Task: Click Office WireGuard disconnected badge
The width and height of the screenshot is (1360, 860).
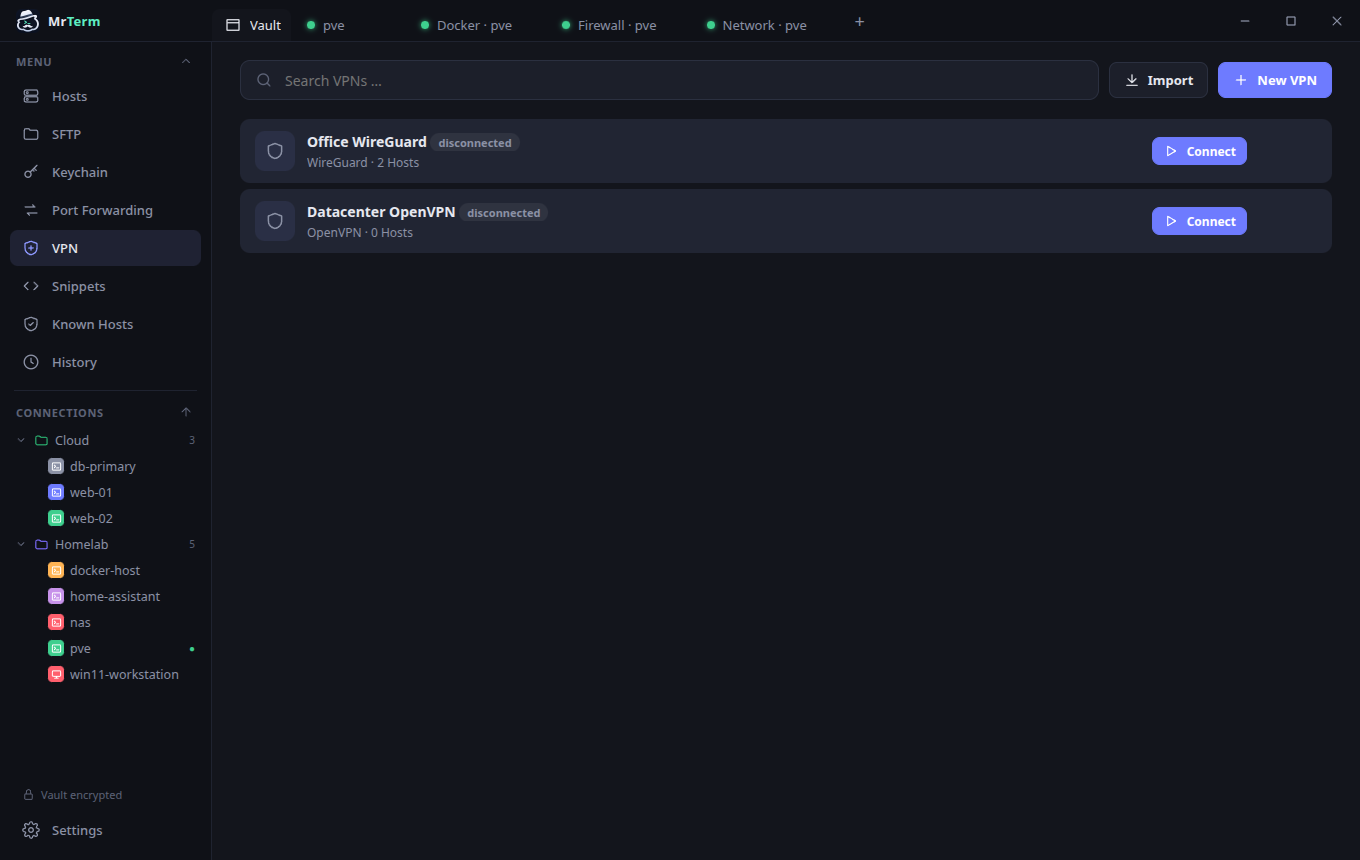Action: click(x=475, y=143)
